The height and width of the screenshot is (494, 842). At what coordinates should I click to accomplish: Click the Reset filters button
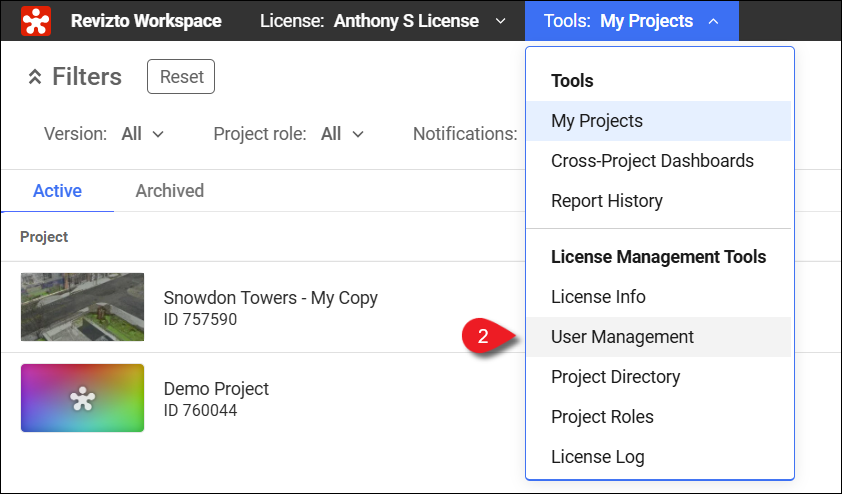point(181,77)
